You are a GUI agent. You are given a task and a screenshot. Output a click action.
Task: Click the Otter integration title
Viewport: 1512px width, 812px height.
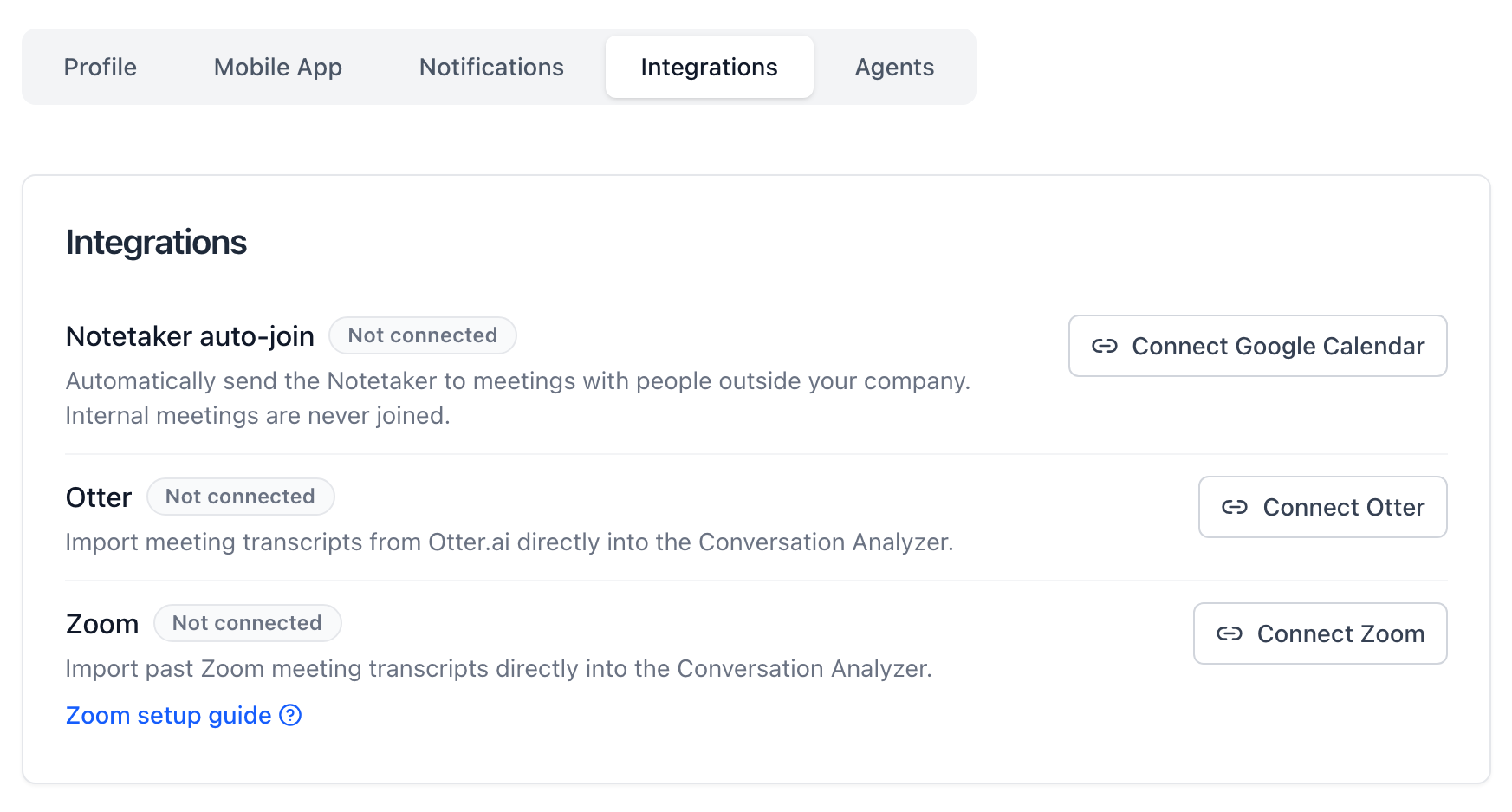click(99, 497)
